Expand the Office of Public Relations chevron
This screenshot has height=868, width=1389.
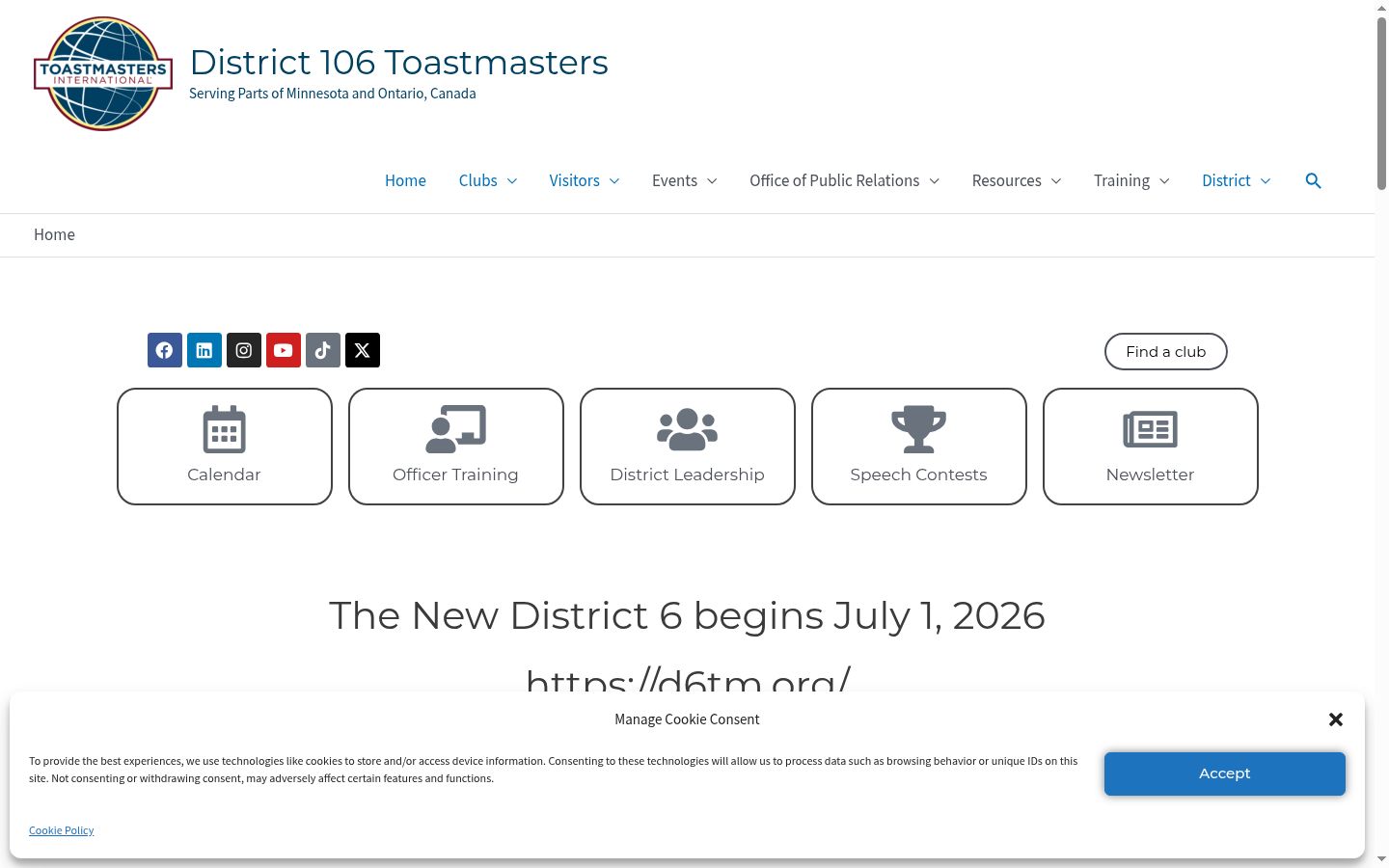pos(934,181)
